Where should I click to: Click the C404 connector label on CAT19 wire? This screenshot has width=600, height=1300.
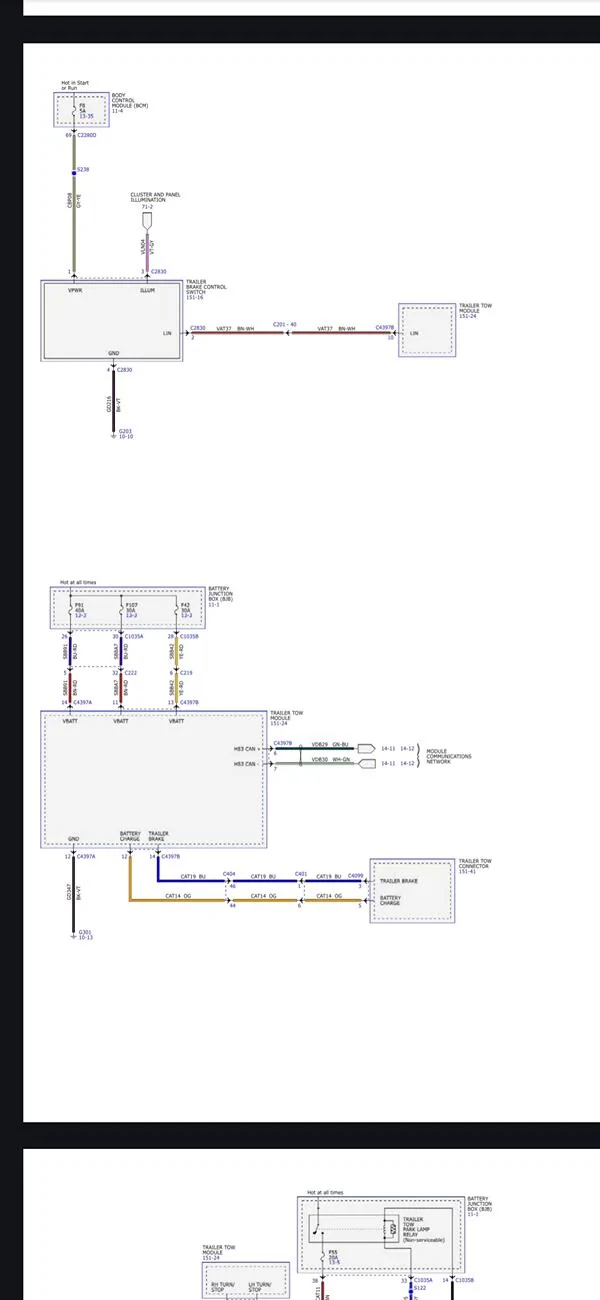tap(229, 875)
